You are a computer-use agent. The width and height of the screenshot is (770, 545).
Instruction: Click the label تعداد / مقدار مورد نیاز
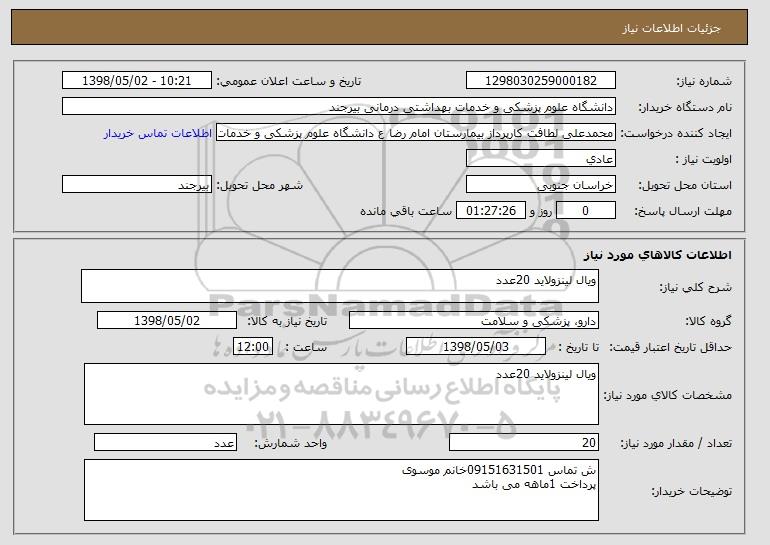pyautogui.click(x=676, y=443)
